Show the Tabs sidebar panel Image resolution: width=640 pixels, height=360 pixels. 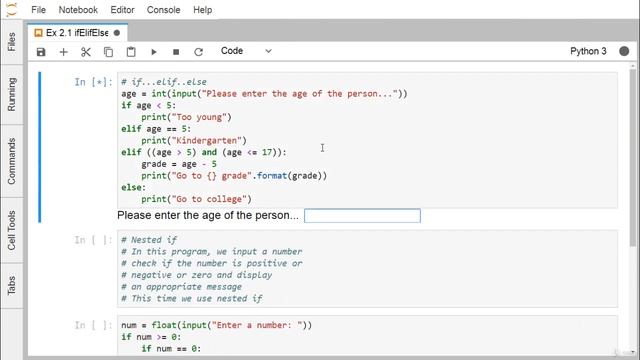click(11, 285)
